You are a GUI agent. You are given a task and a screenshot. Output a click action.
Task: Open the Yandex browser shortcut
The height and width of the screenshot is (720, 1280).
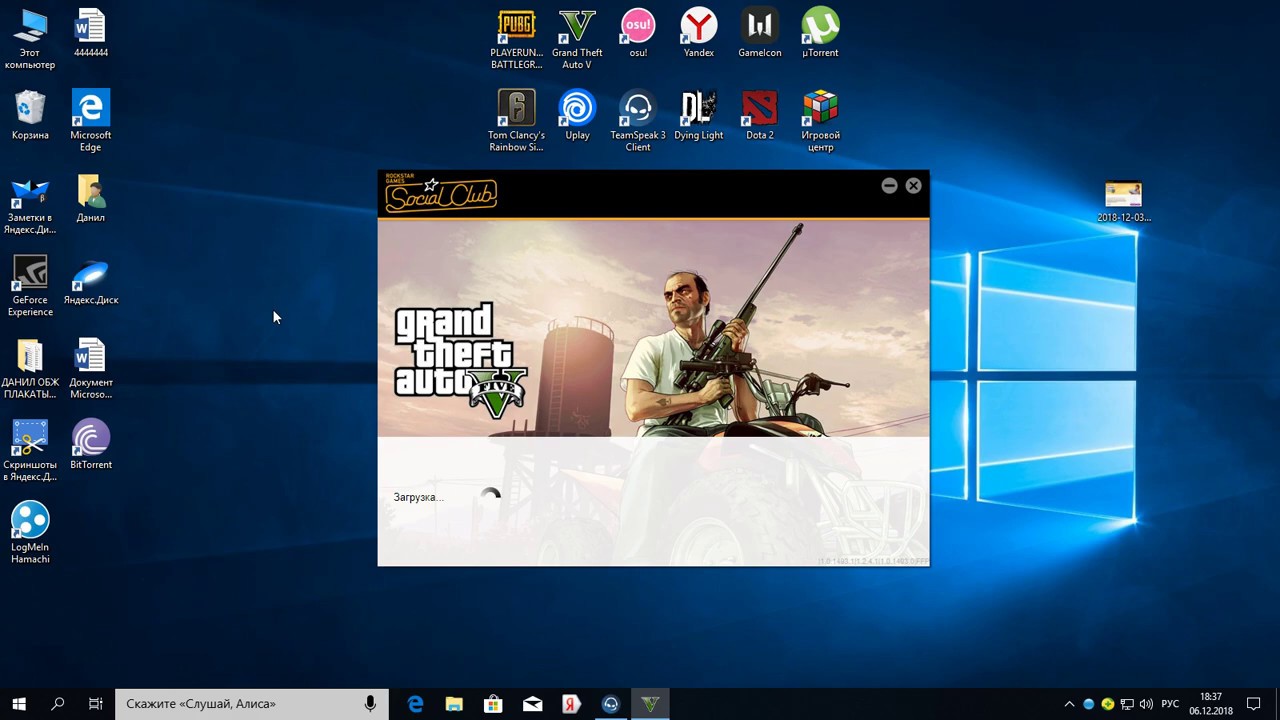coord(699,33)
